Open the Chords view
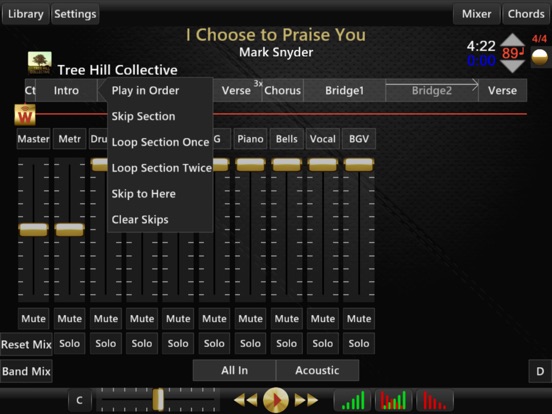 click(x=526, y=14)
